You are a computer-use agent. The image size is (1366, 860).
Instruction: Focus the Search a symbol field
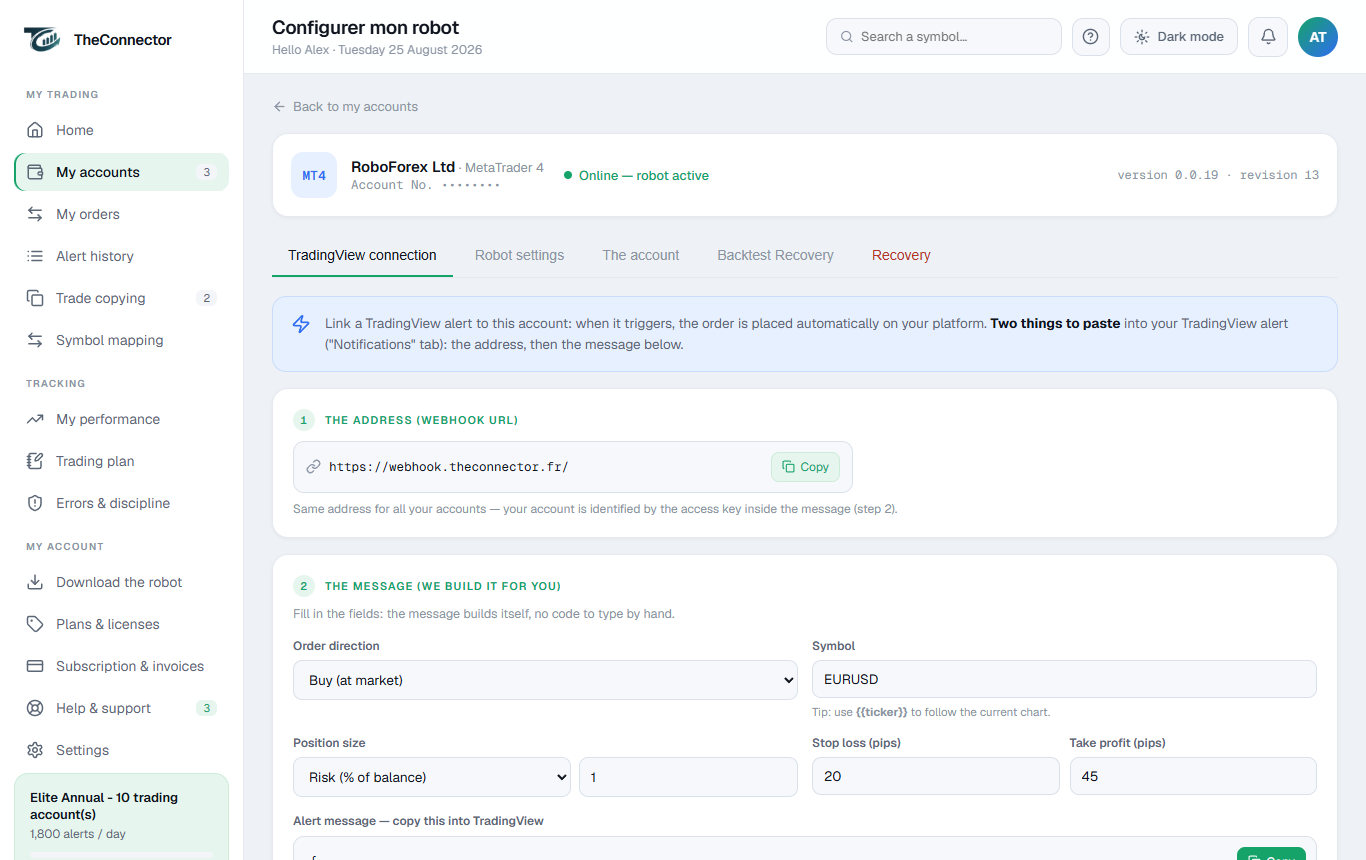(943, 37)
